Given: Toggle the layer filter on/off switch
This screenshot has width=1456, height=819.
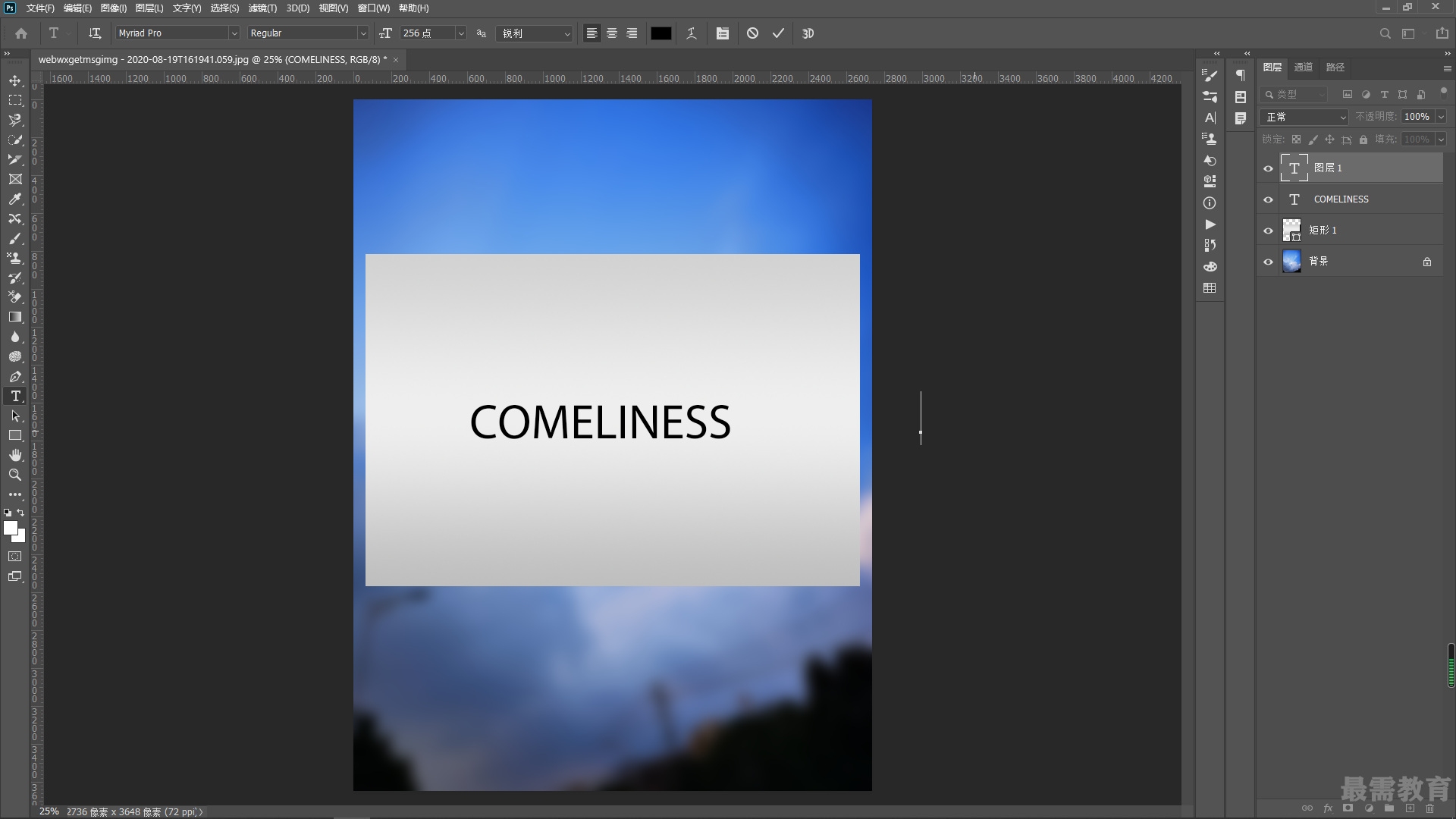Looking at the screenshot, I should (x=1443, y=92).
